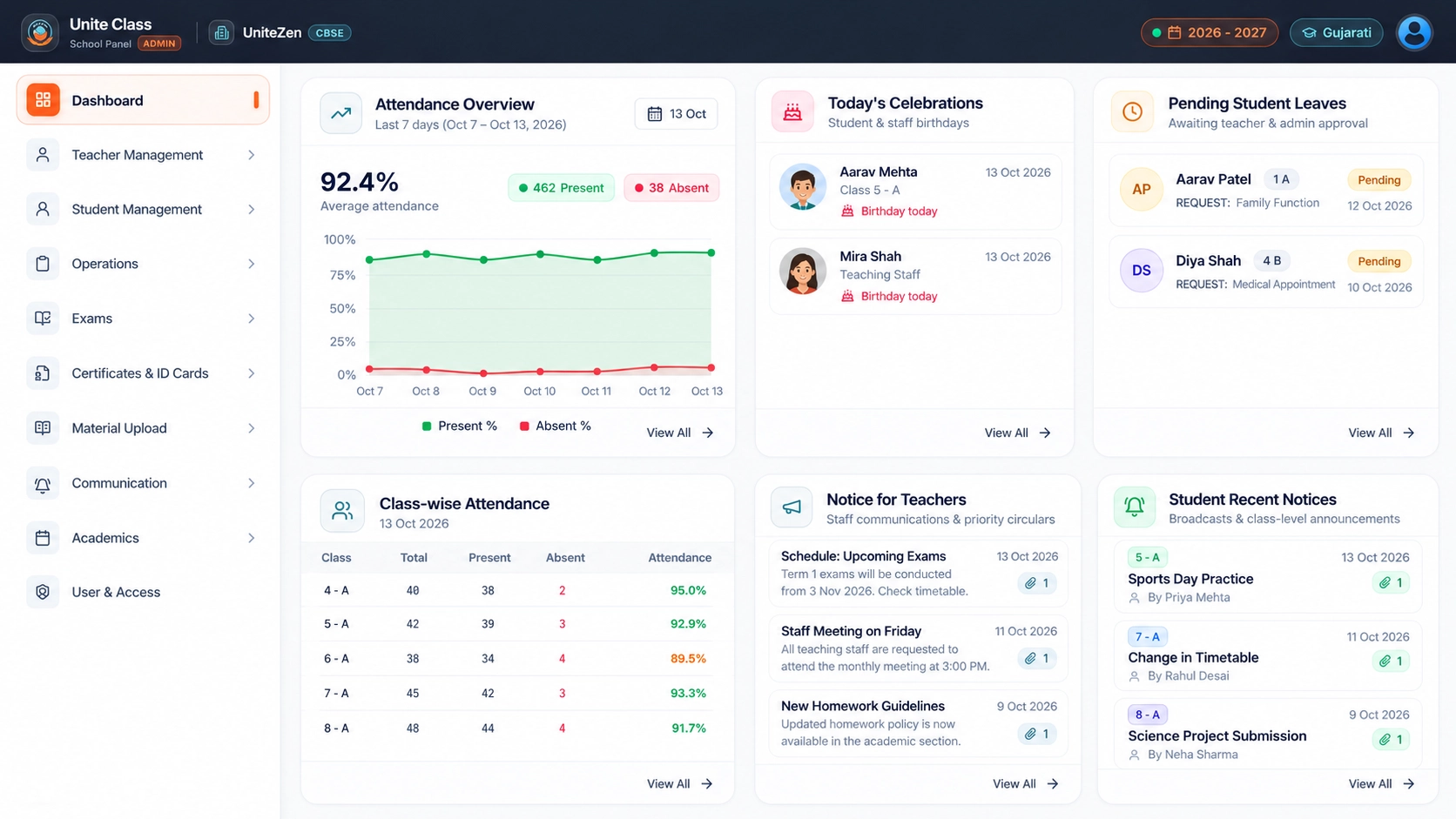Expand Operations submenu chevron
This screenshot has width=1456, height=819.
[x=251, y=264]
